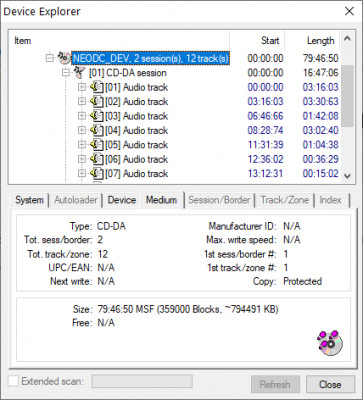Click the Length column header
The width and height of the screenshot is (363, 400).
tap(312, 41)
